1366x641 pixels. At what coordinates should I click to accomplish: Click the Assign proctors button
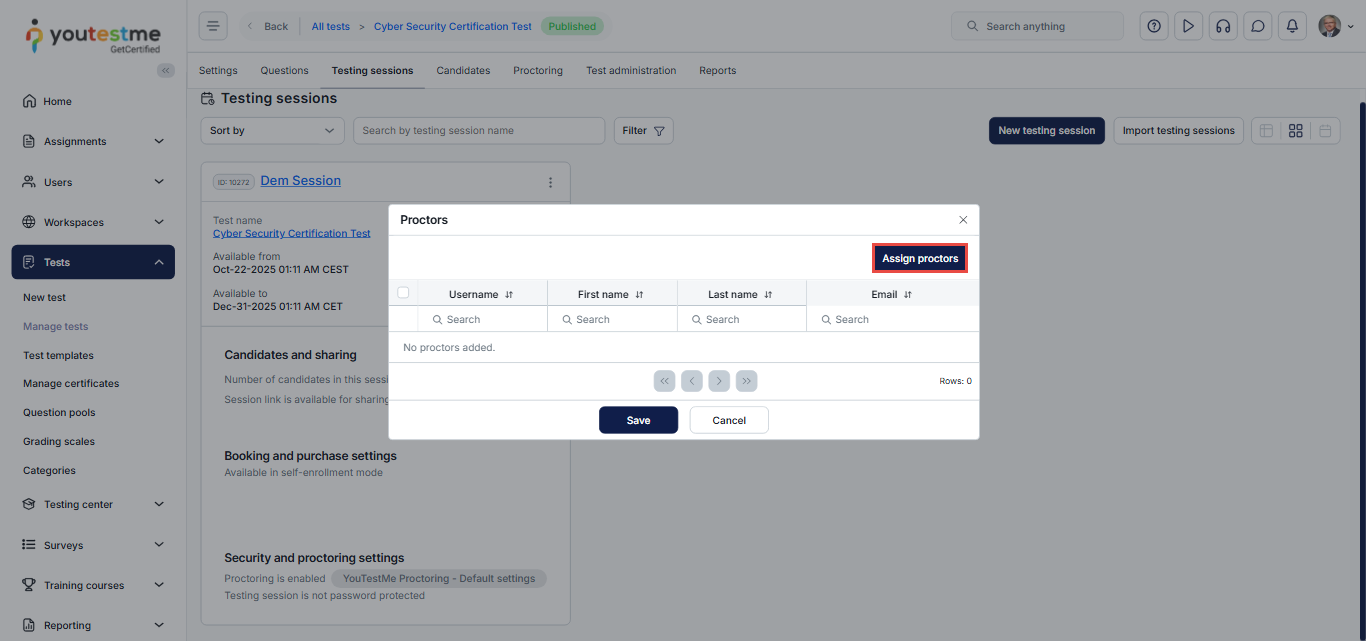tap(920, 258)
